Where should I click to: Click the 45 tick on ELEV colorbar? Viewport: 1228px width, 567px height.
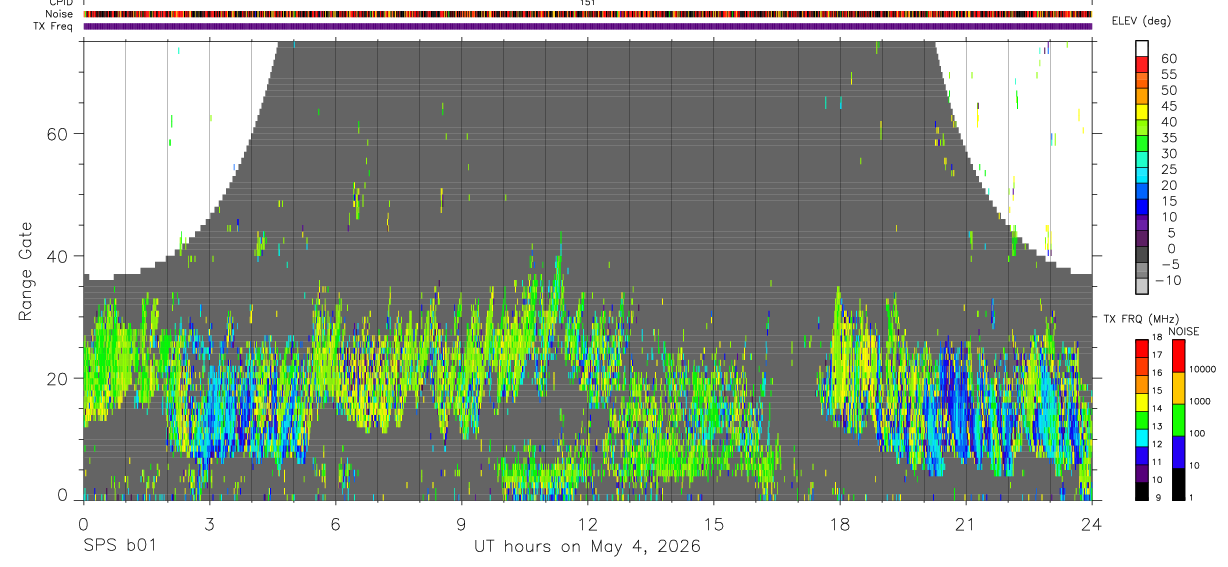[x=1167, y=106]
